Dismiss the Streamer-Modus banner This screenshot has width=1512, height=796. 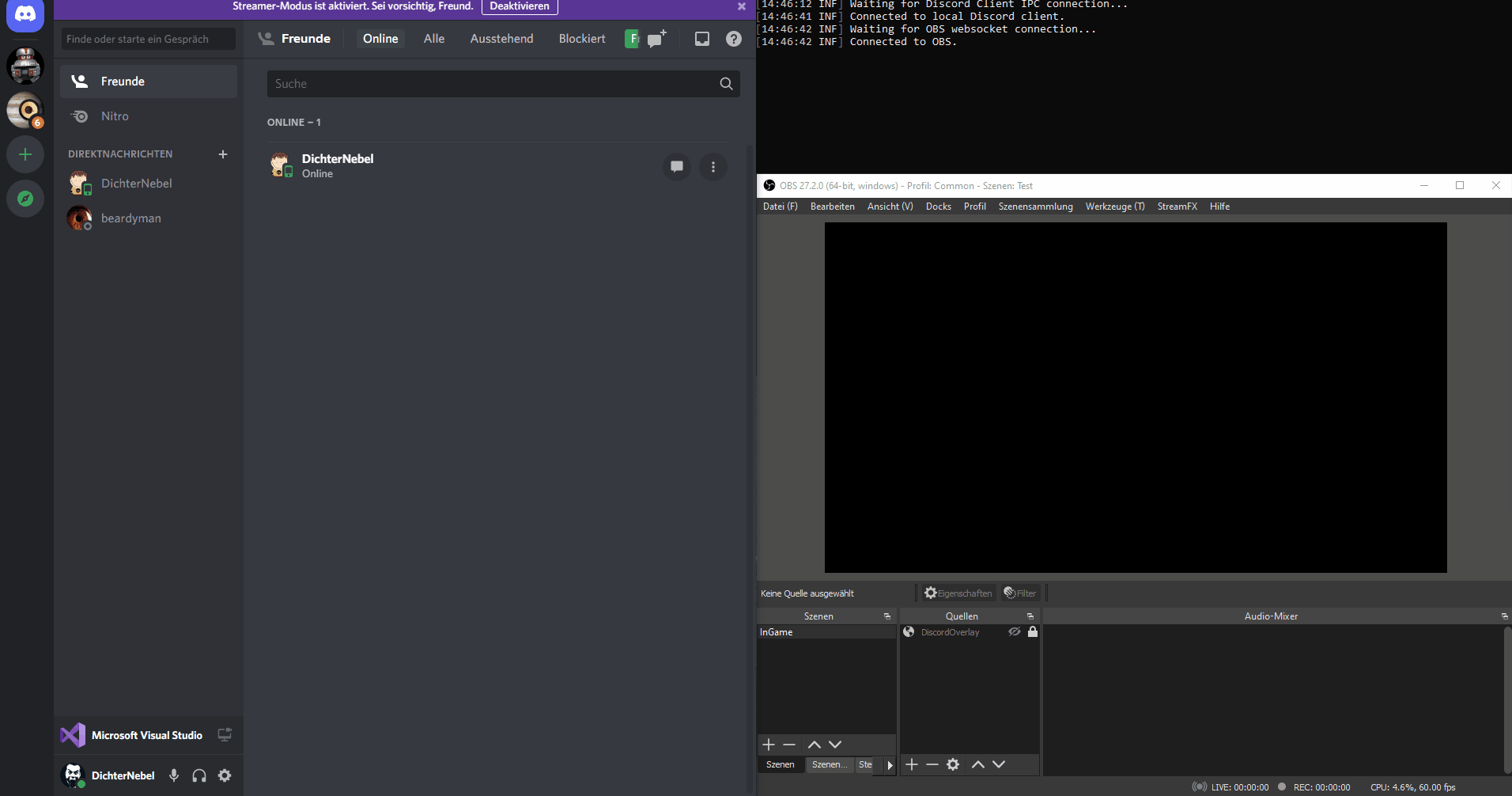(x=742, y=6)
